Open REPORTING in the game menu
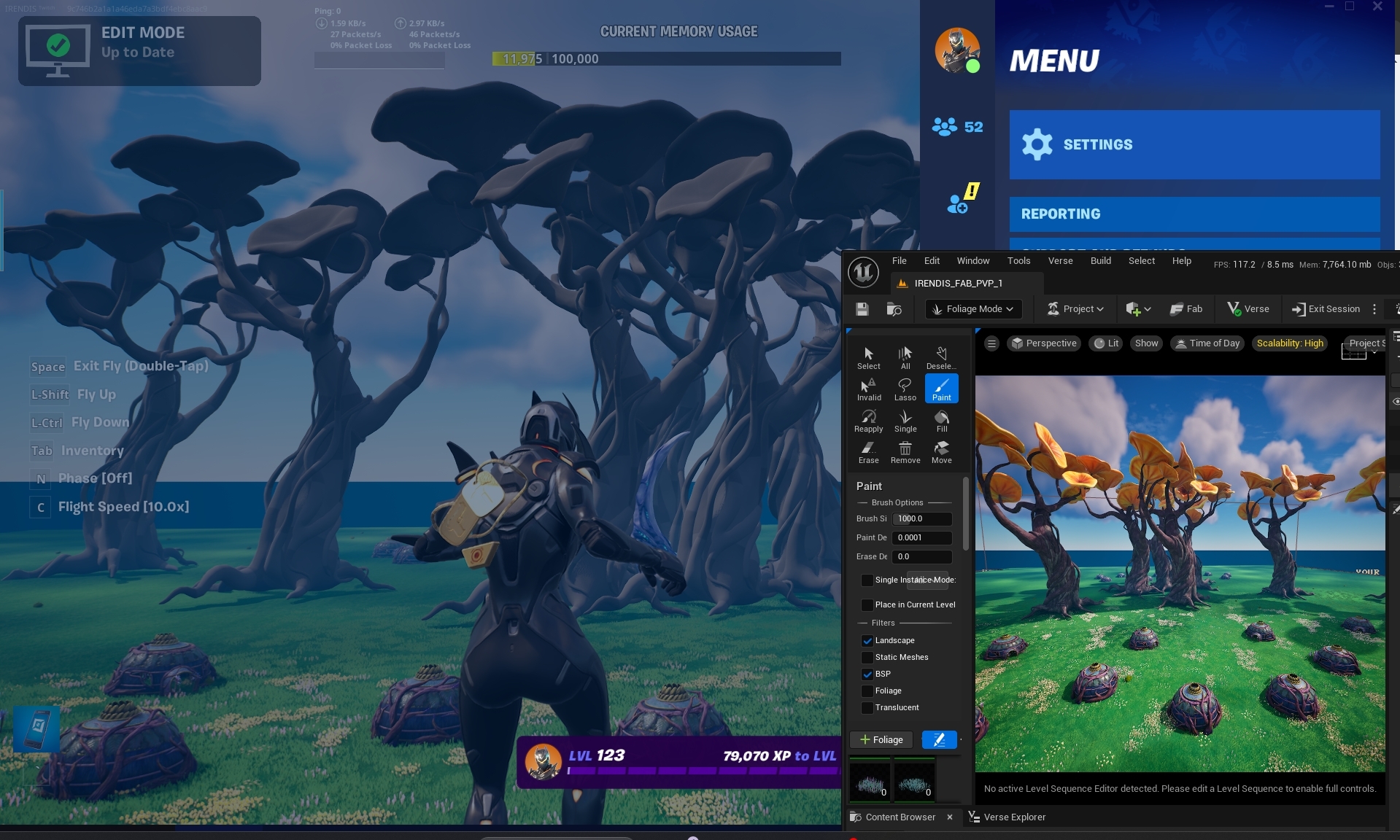This screenshot has height=840, width=1400. 1194,214
